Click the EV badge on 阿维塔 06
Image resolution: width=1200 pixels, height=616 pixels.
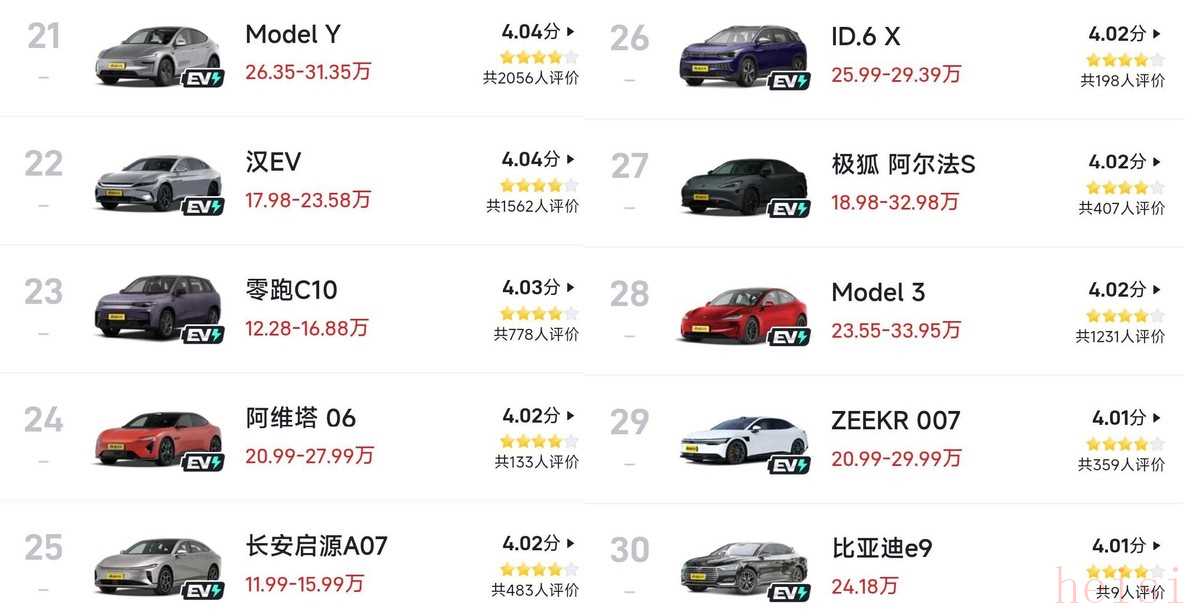pos(203,462)
